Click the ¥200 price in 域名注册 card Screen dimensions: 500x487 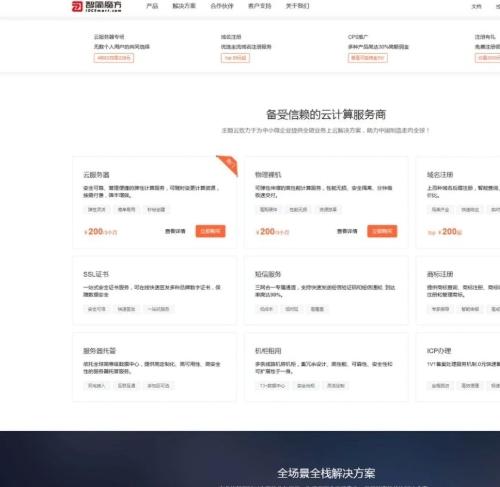445,231
